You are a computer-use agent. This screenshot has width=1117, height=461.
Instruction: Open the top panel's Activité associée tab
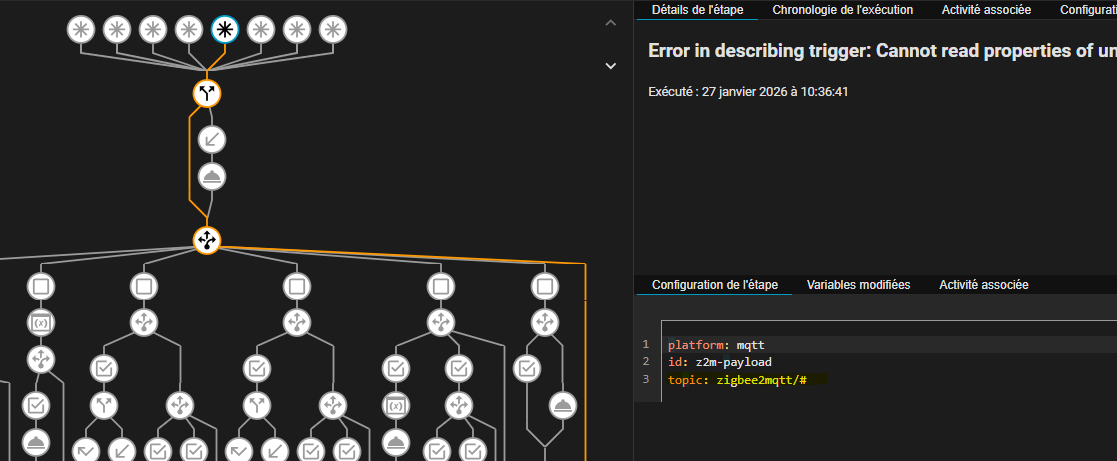pyautogui.click(x=987, y=10)
